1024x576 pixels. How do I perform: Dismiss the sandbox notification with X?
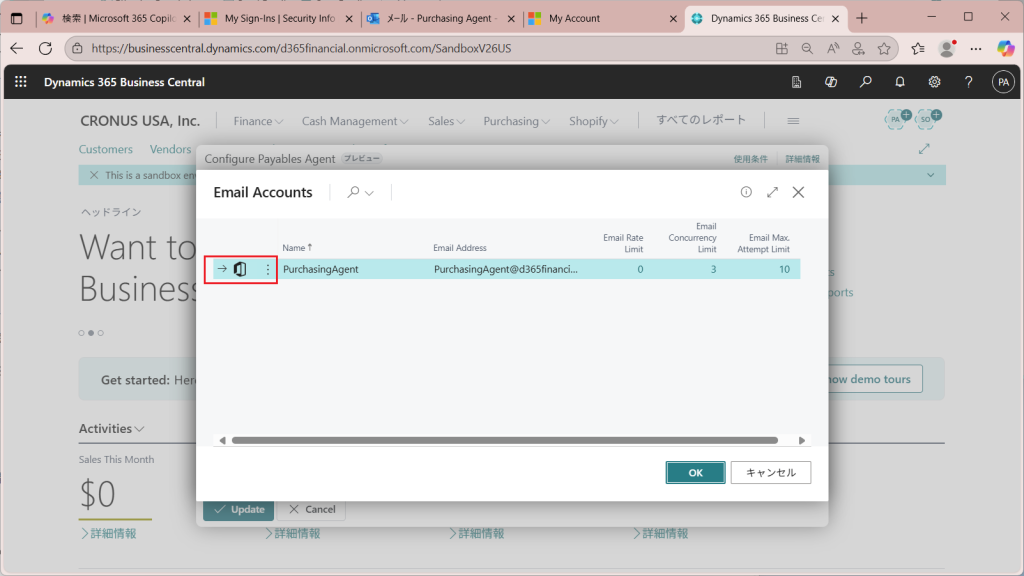click(93, 175)
